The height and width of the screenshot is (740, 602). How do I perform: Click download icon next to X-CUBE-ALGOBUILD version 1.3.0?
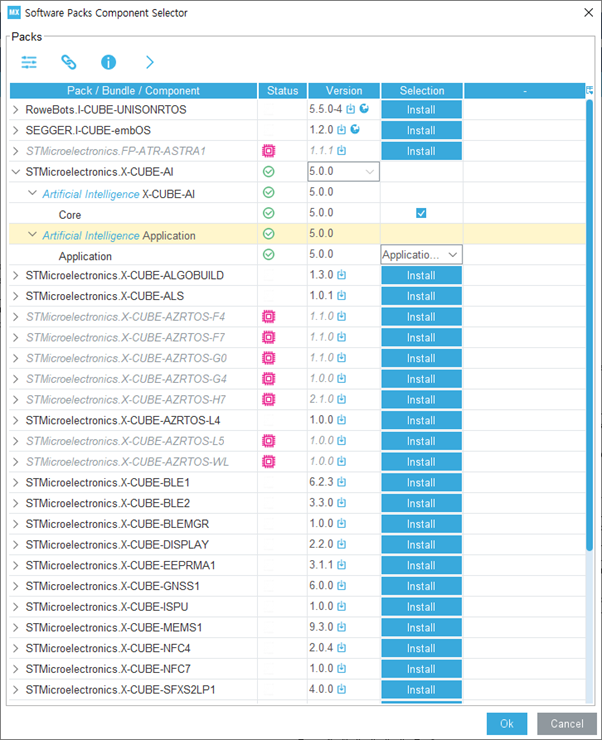[342, 275]
